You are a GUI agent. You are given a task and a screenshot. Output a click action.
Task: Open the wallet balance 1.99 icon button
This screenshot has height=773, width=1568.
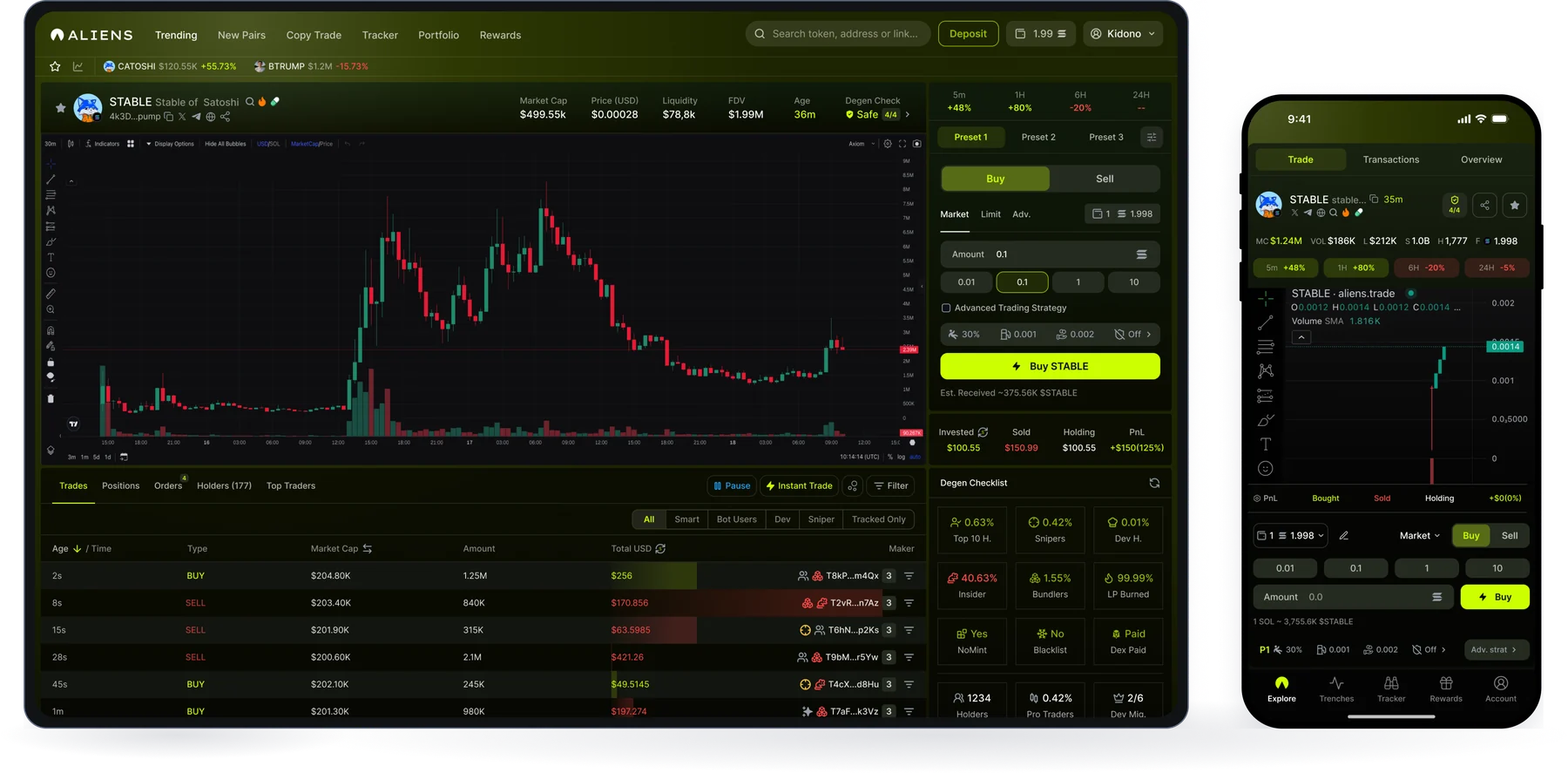click(x=1041, y=34)
